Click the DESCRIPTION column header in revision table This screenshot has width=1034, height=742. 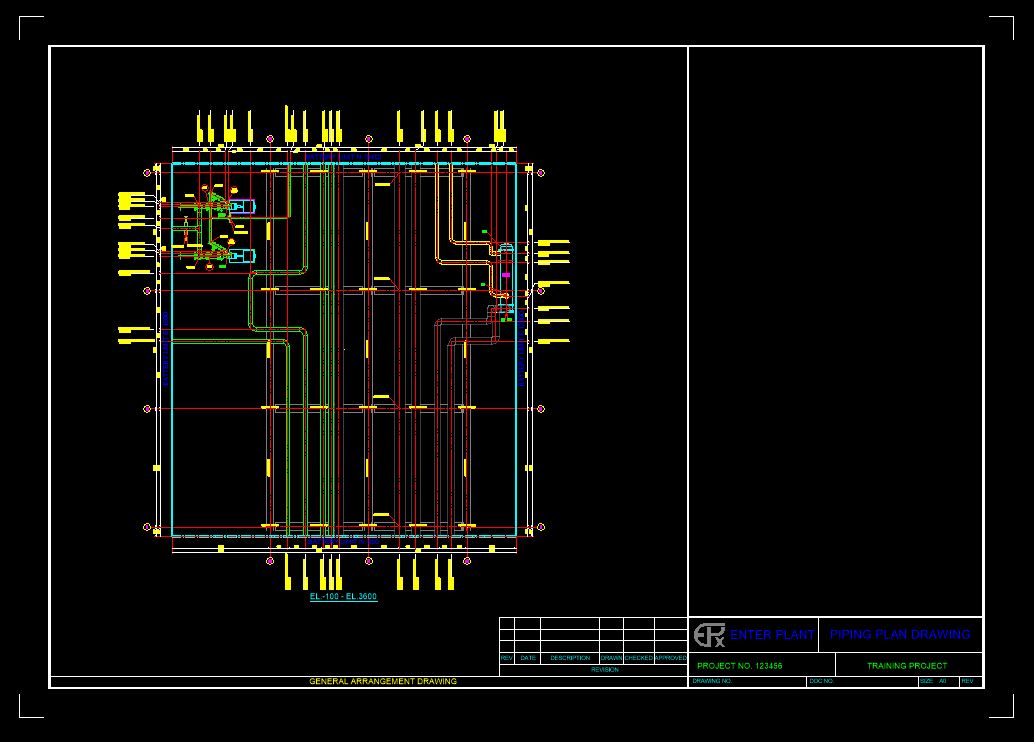tap(570, 658)
